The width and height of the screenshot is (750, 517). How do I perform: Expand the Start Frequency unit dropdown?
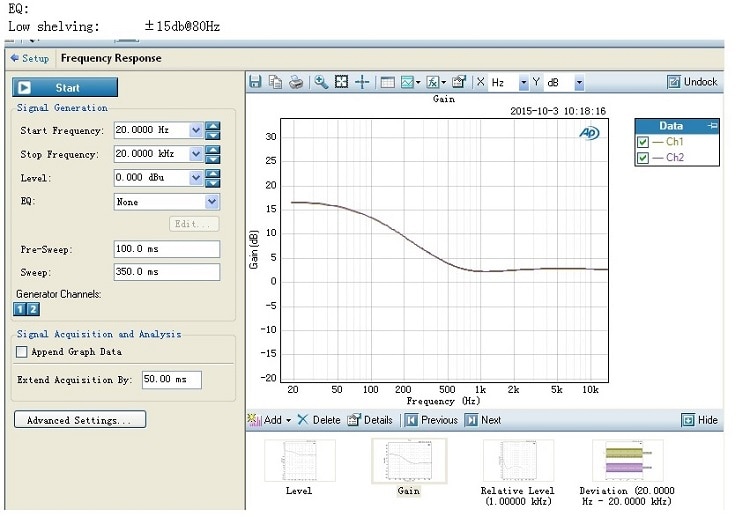click(196, 130)
